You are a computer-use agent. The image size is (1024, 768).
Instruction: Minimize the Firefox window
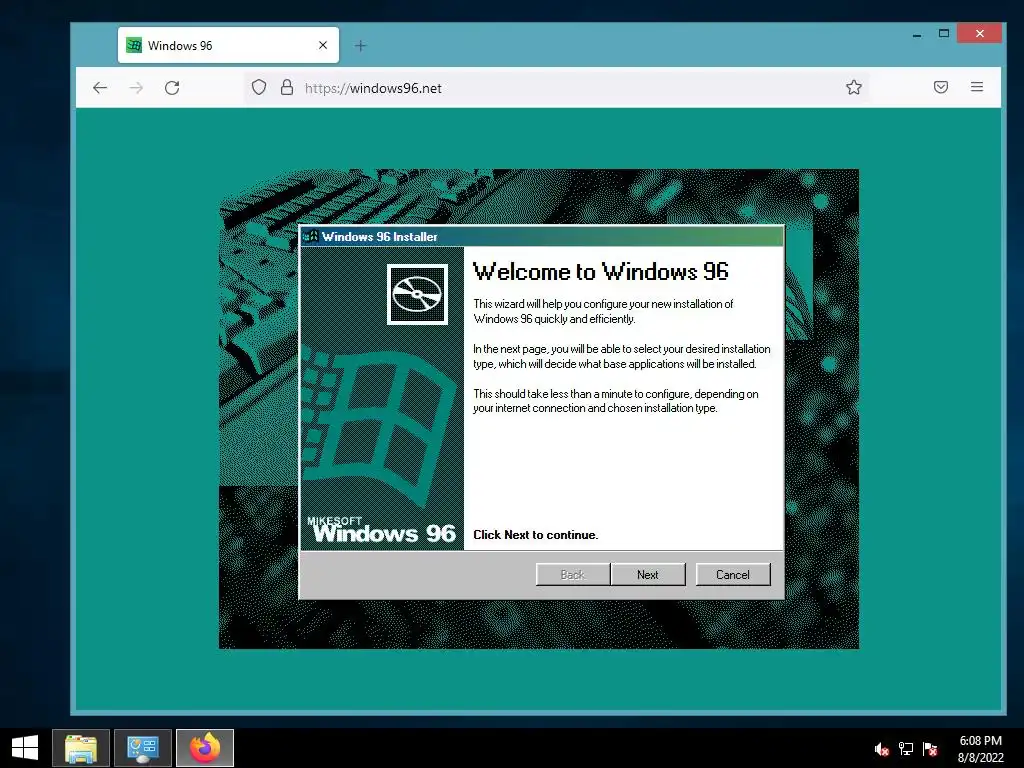(x=917, y=34)
